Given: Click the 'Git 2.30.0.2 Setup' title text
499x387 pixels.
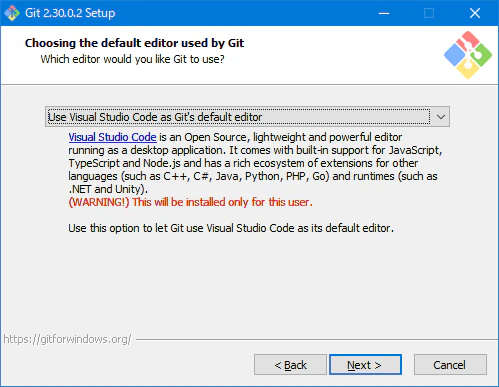Looking at the screenshot, I should click(70, 13).
